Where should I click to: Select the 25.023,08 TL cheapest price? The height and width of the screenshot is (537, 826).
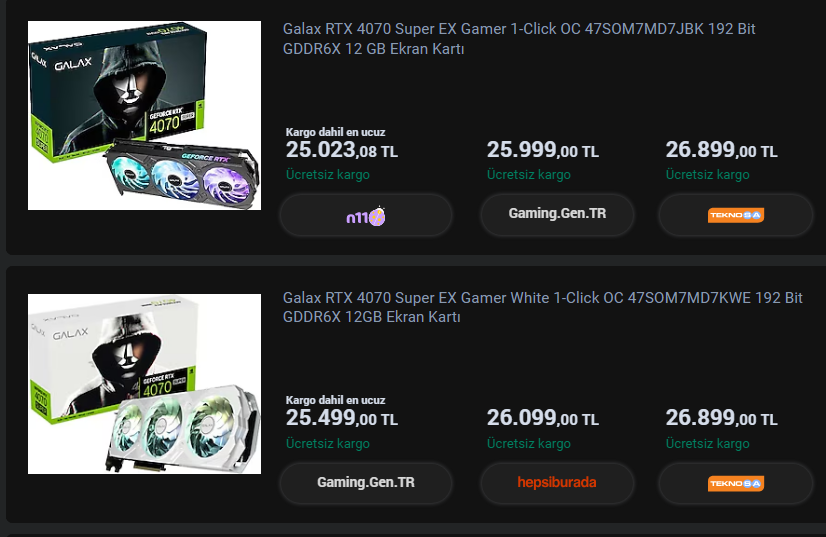(x=342, y=151)
